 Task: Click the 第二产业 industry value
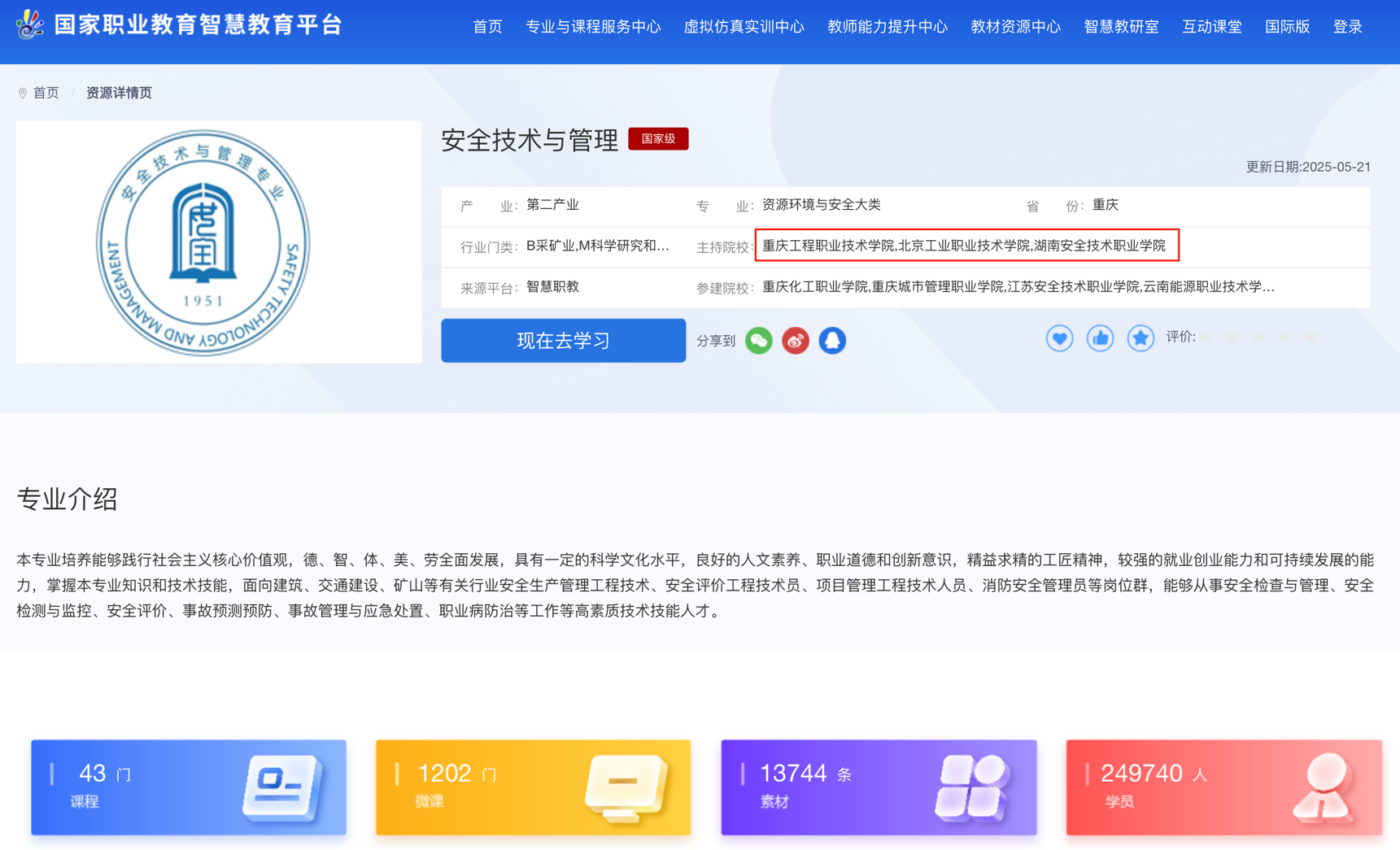[552, 205]
